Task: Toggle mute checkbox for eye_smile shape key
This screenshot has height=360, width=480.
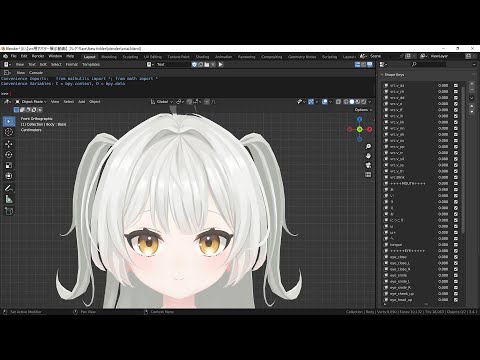Action: click(456, 275)
